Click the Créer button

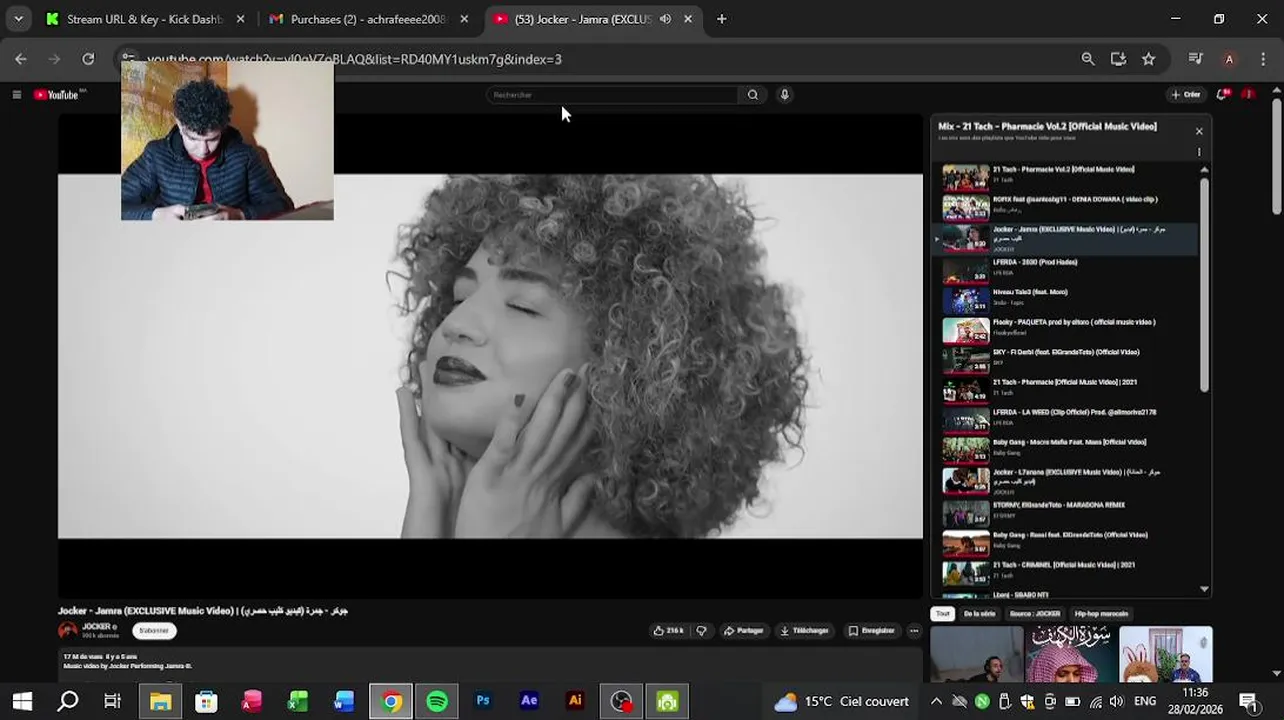pyautogui.click(x=1185, y=95)
